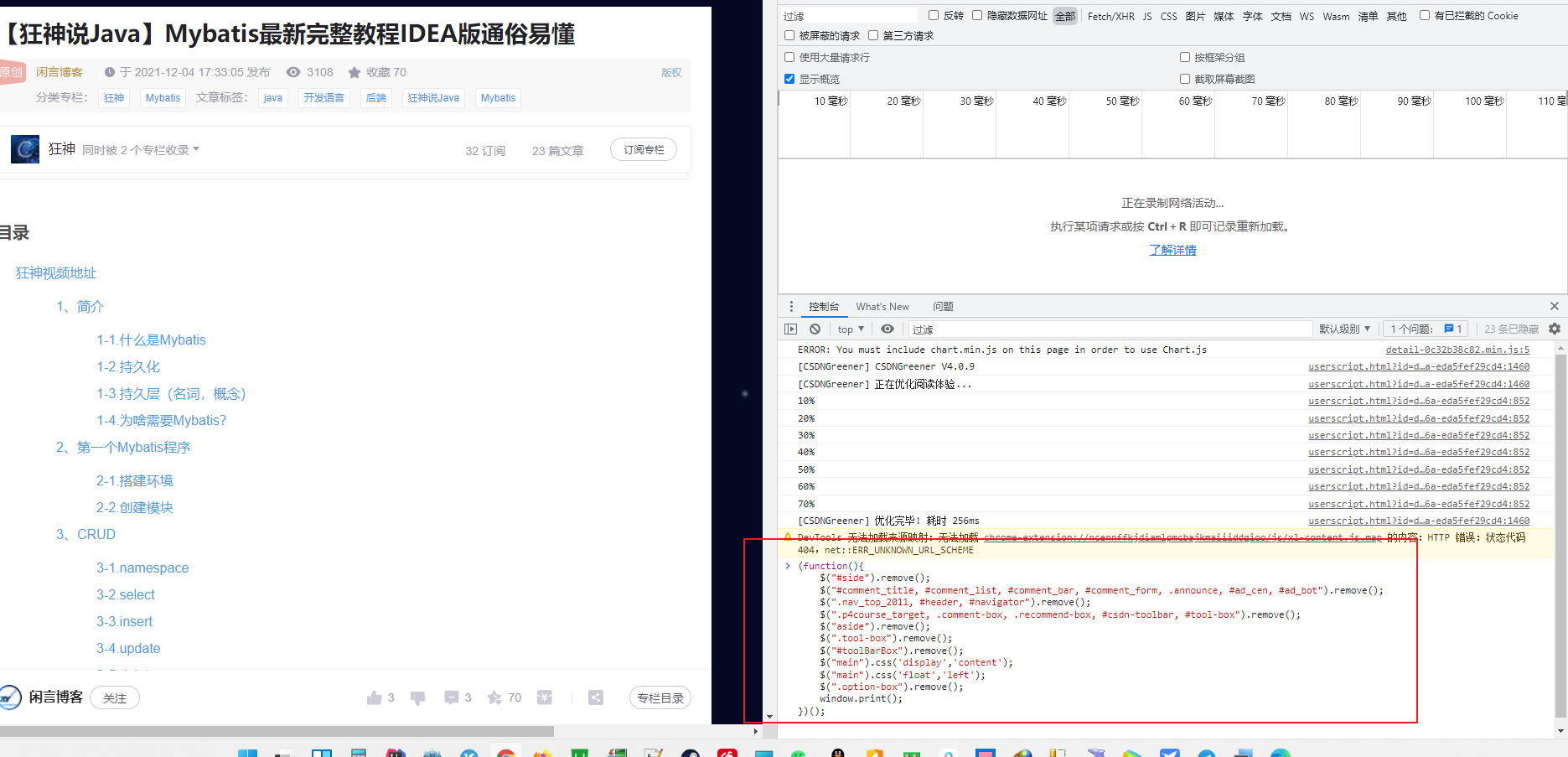Expand the console input prompt arrow
The width and height of the screenshot is (1568, 757).
tap(788, 566)
